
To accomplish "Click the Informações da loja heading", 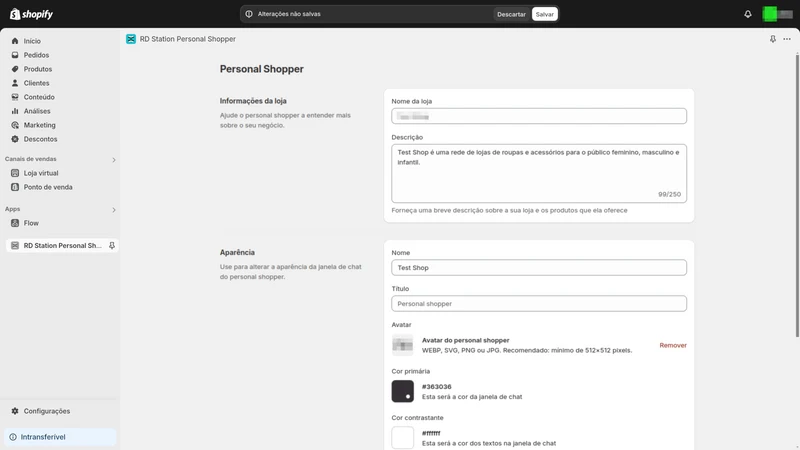I will 253,101.
